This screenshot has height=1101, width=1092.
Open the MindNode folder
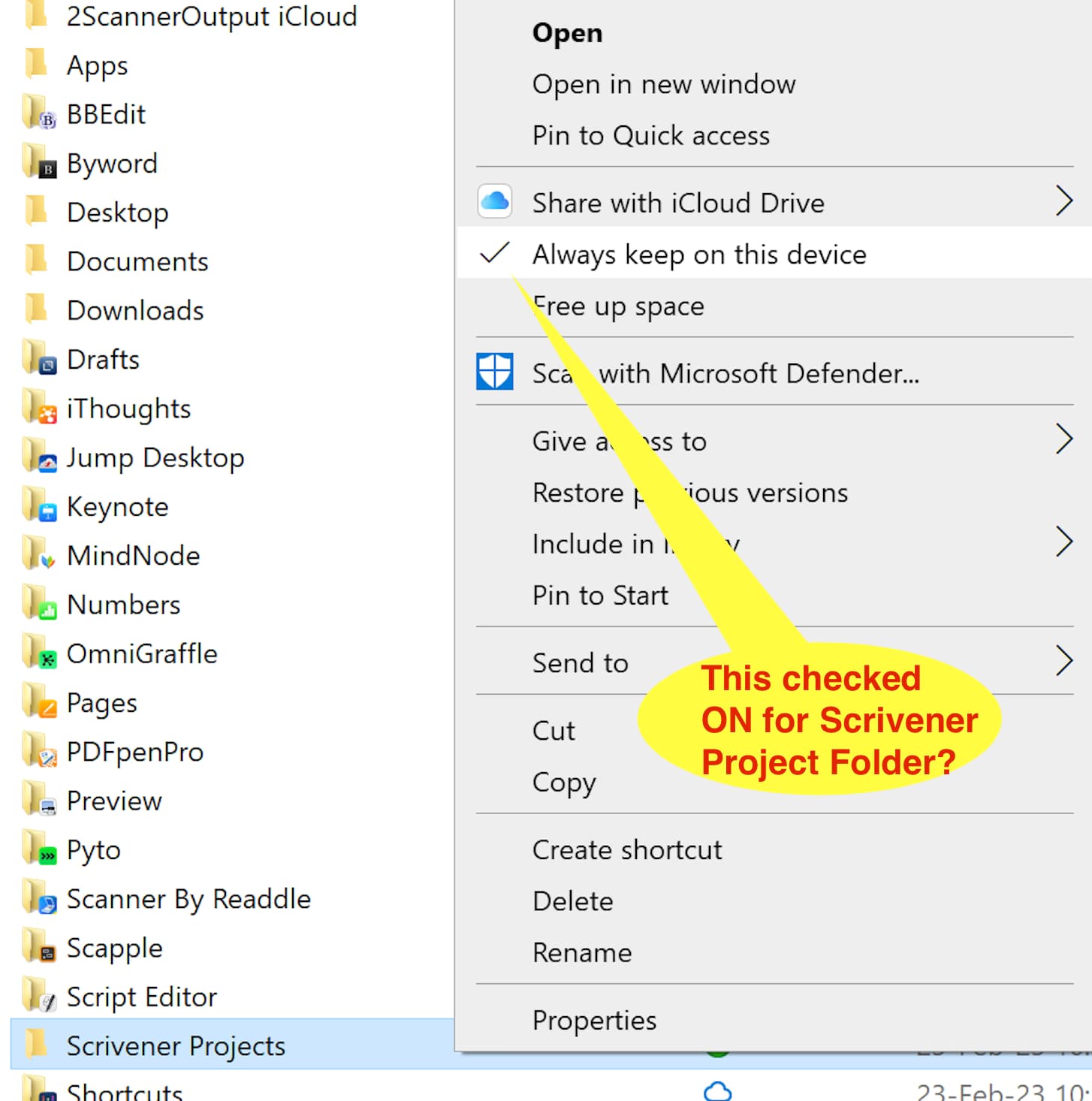133,556
